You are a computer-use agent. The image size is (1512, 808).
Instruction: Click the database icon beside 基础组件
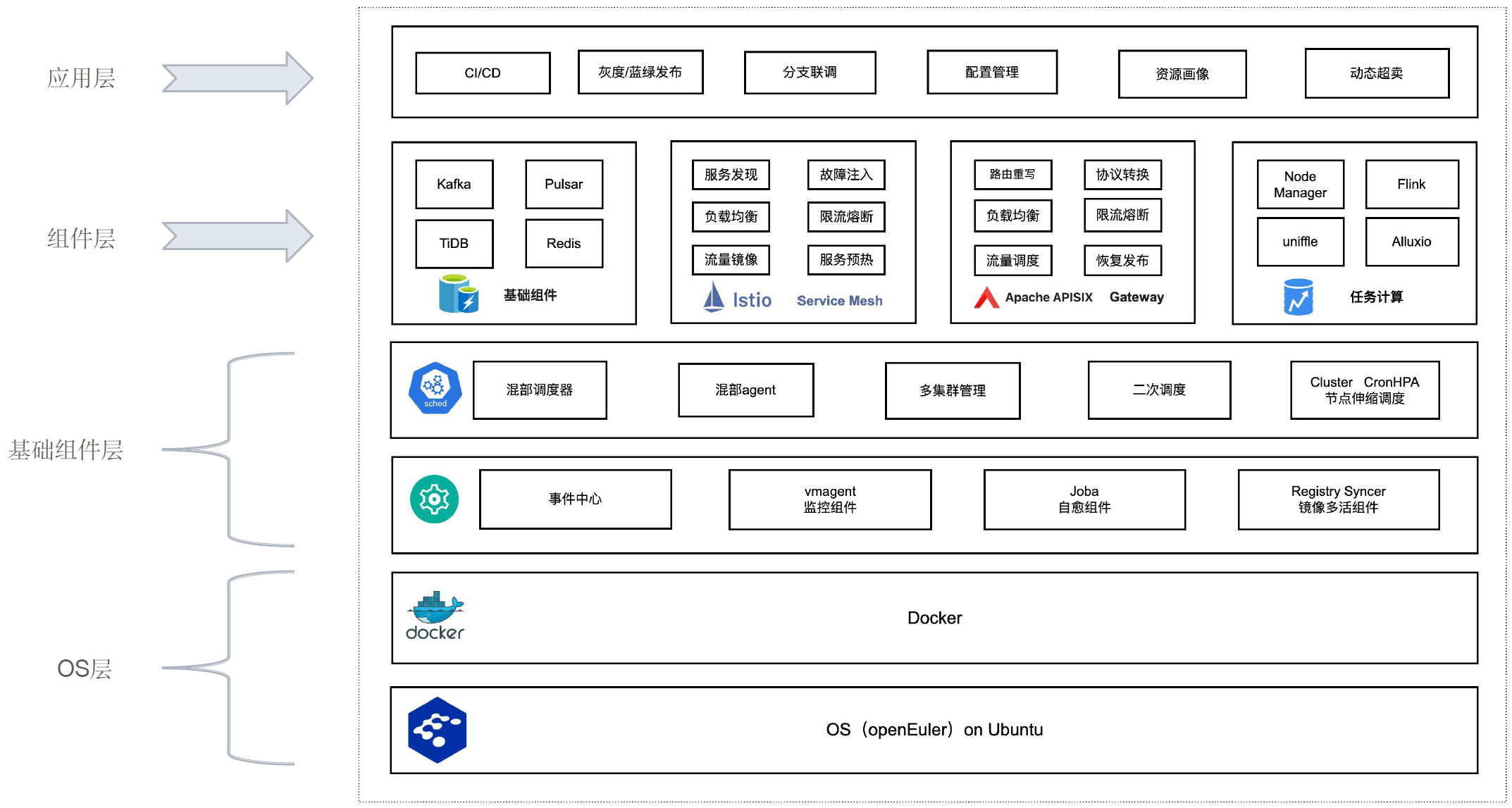pyautogui.click(x=459, y=294)
